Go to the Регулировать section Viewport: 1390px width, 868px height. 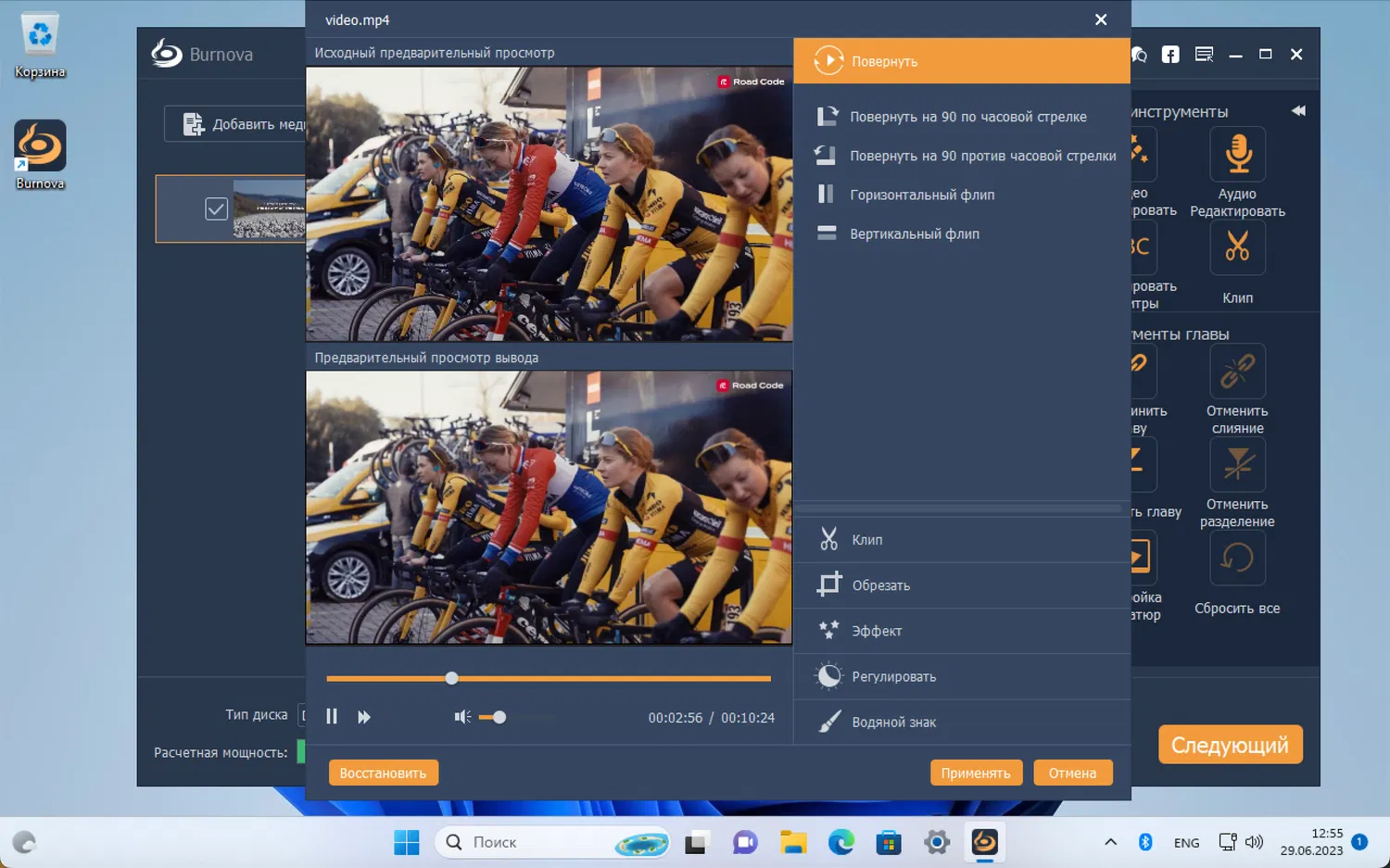point(962,676)
